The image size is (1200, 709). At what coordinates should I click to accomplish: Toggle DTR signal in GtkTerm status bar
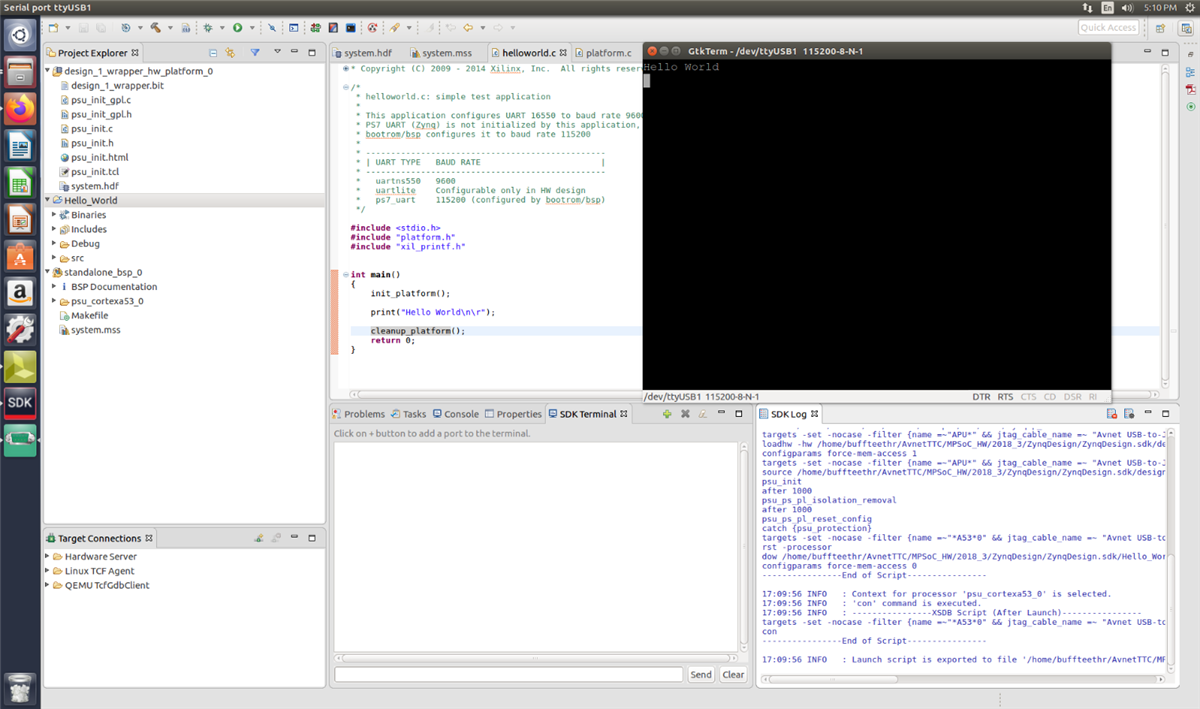pos(981,397)
